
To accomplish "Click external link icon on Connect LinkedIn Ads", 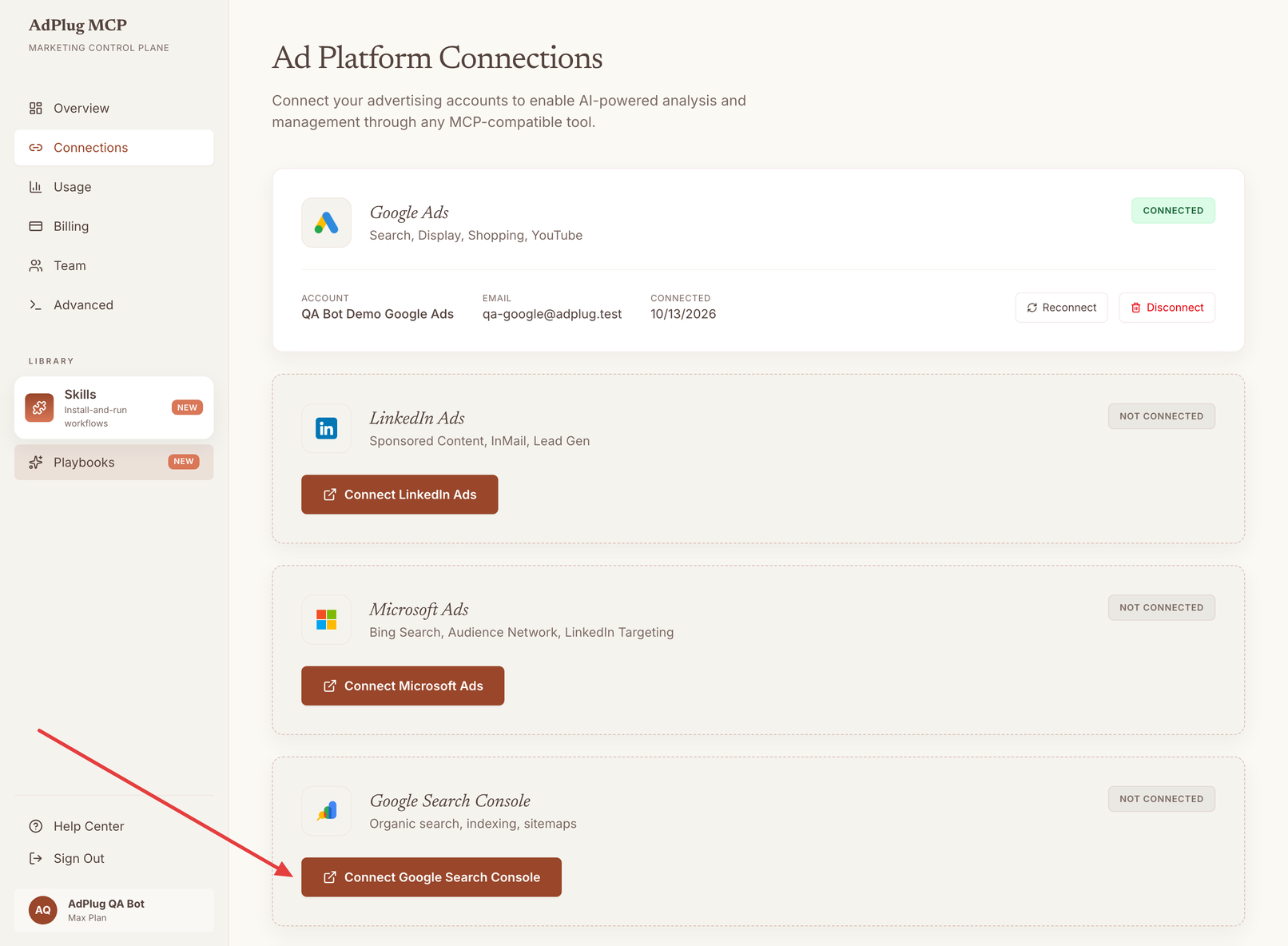I will coord(330,495).
